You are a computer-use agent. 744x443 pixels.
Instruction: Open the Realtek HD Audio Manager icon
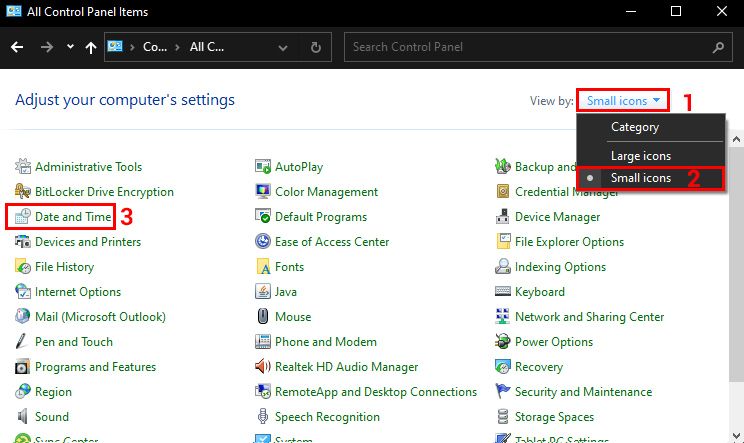click(262, 367)
